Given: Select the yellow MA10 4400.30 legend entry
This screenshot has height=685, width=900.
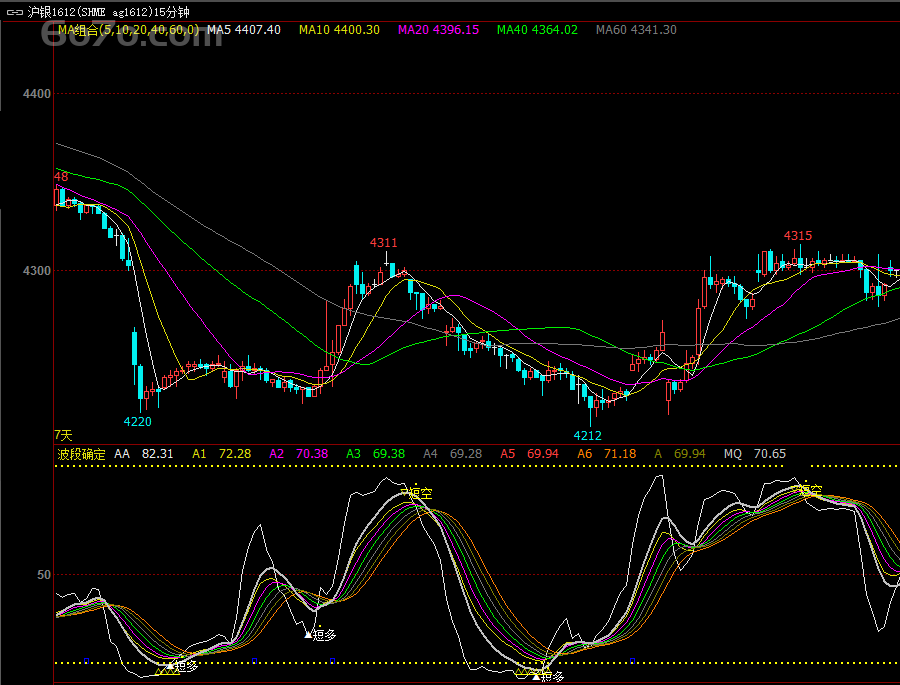Looking at the screenshot, I should (339, 30).
